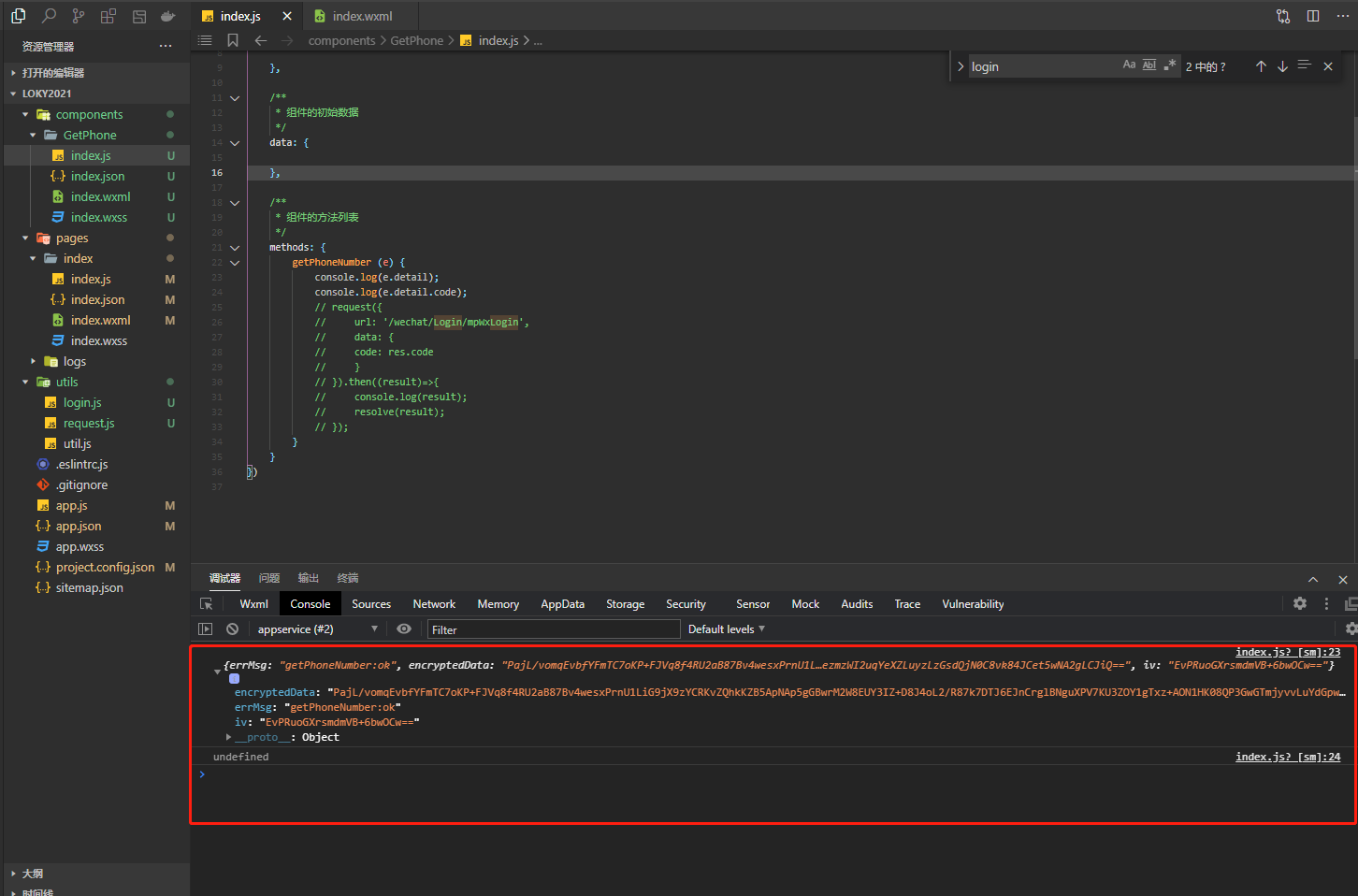Viewport: 1358px width, 896px height.
Task: Open explorer more actions ellipsis
Action: [x=166, y=46]
